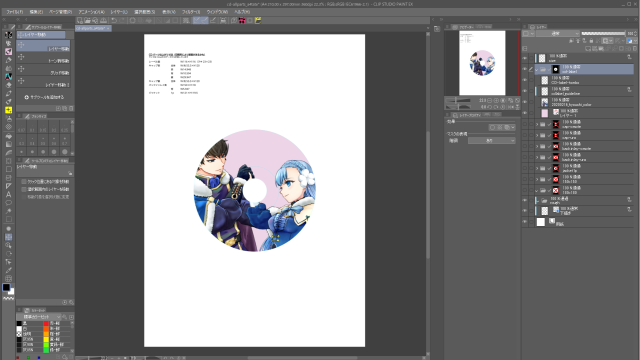Image resolution: width=640 pixels, height=360 pixels.
Task: Click the black foreground color swatch
Action: pyautogui.click(x=6, y=287)
